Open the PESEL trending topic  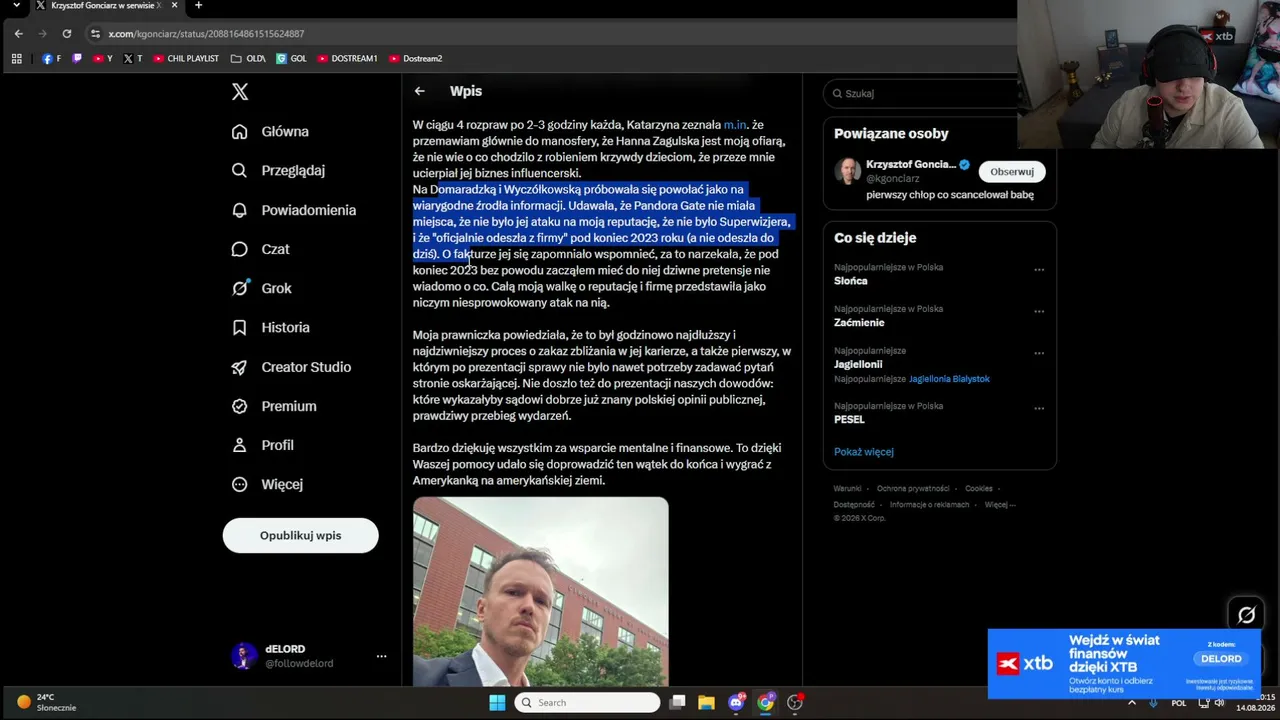(849, 420)
